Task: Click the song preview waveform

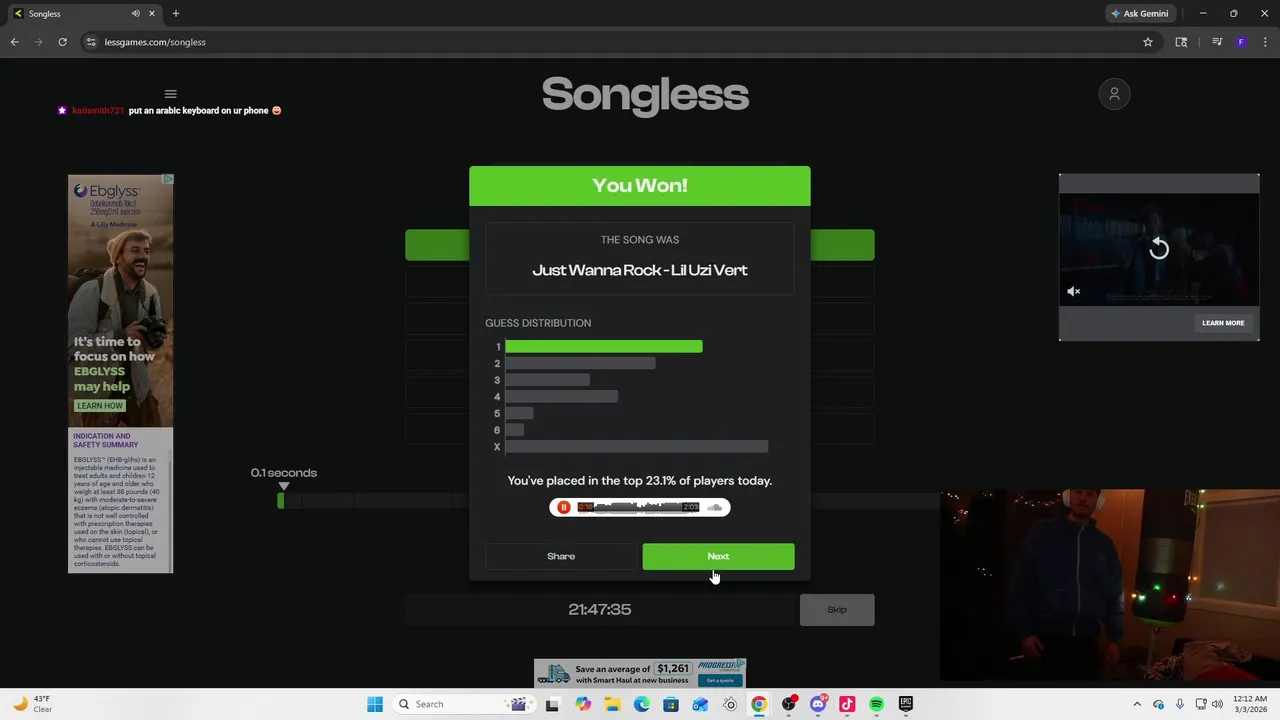Action: pyautogui.click(x=638, y=507)
